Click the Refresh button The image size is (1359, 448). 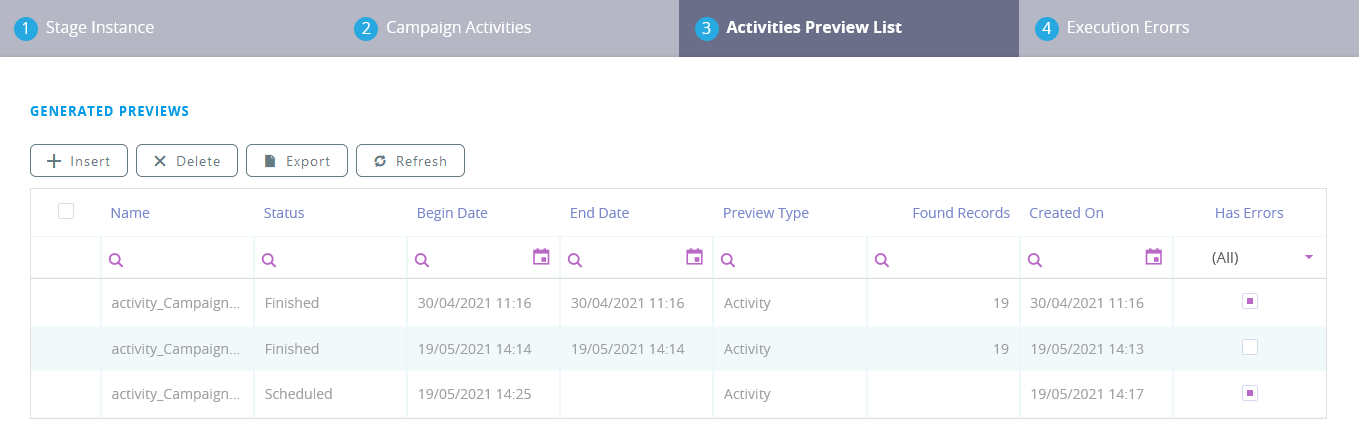tap(410, 161)
